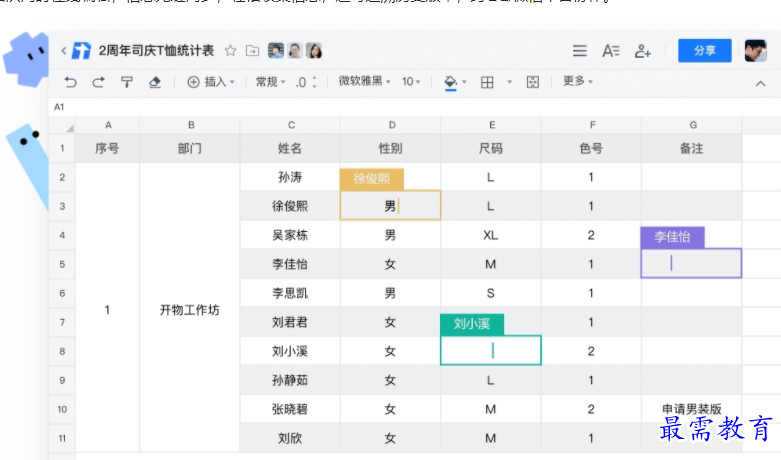Select column D header
Viewport: 781px width, 460px height.
coord(391,125)
